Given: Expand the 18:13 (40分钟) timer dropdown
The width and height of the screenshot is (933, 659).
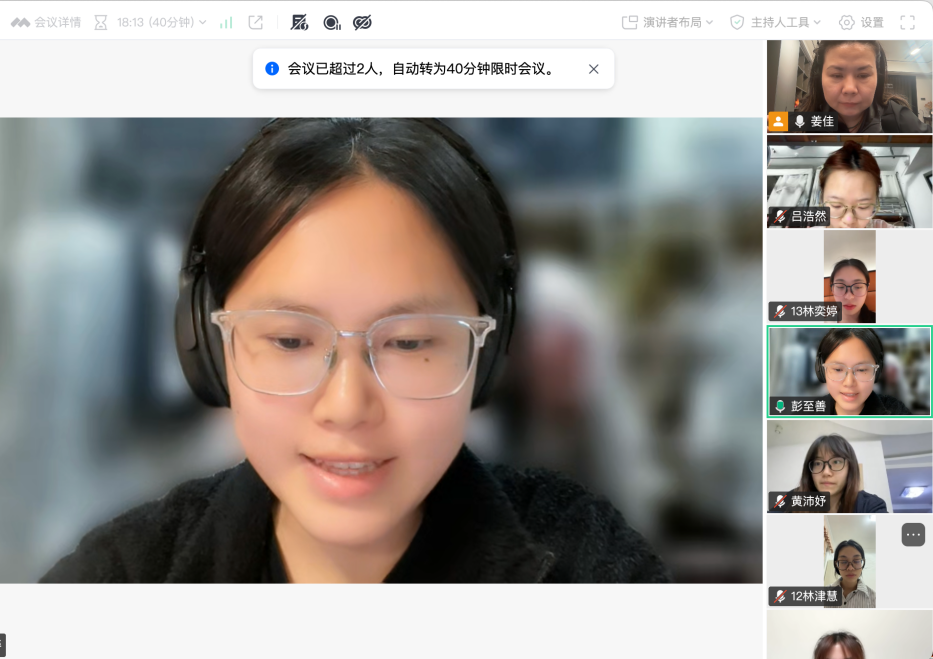Looking at the screenshot, I should (161, 22).
